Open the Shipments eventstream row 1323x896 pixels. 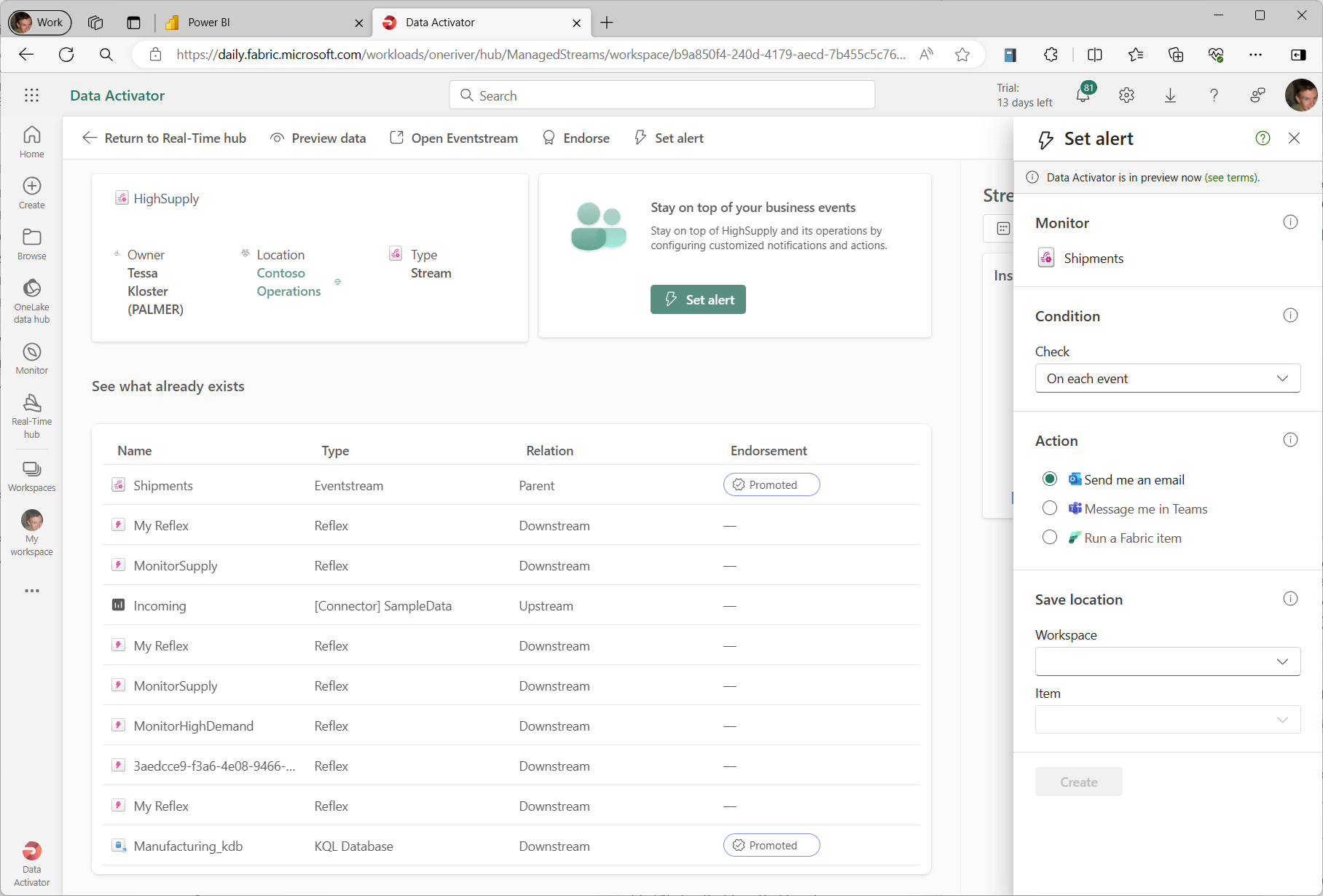pyautogui.click(x=511, y=485)
